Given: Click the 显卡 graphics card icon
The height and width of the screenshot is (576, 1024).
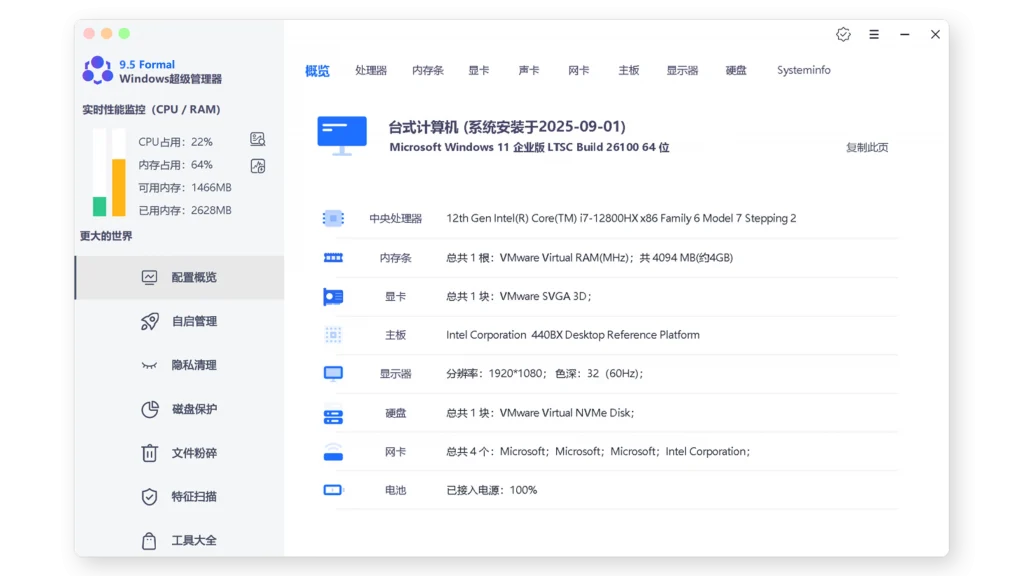Looking at the screenshot, I should 333,297.
